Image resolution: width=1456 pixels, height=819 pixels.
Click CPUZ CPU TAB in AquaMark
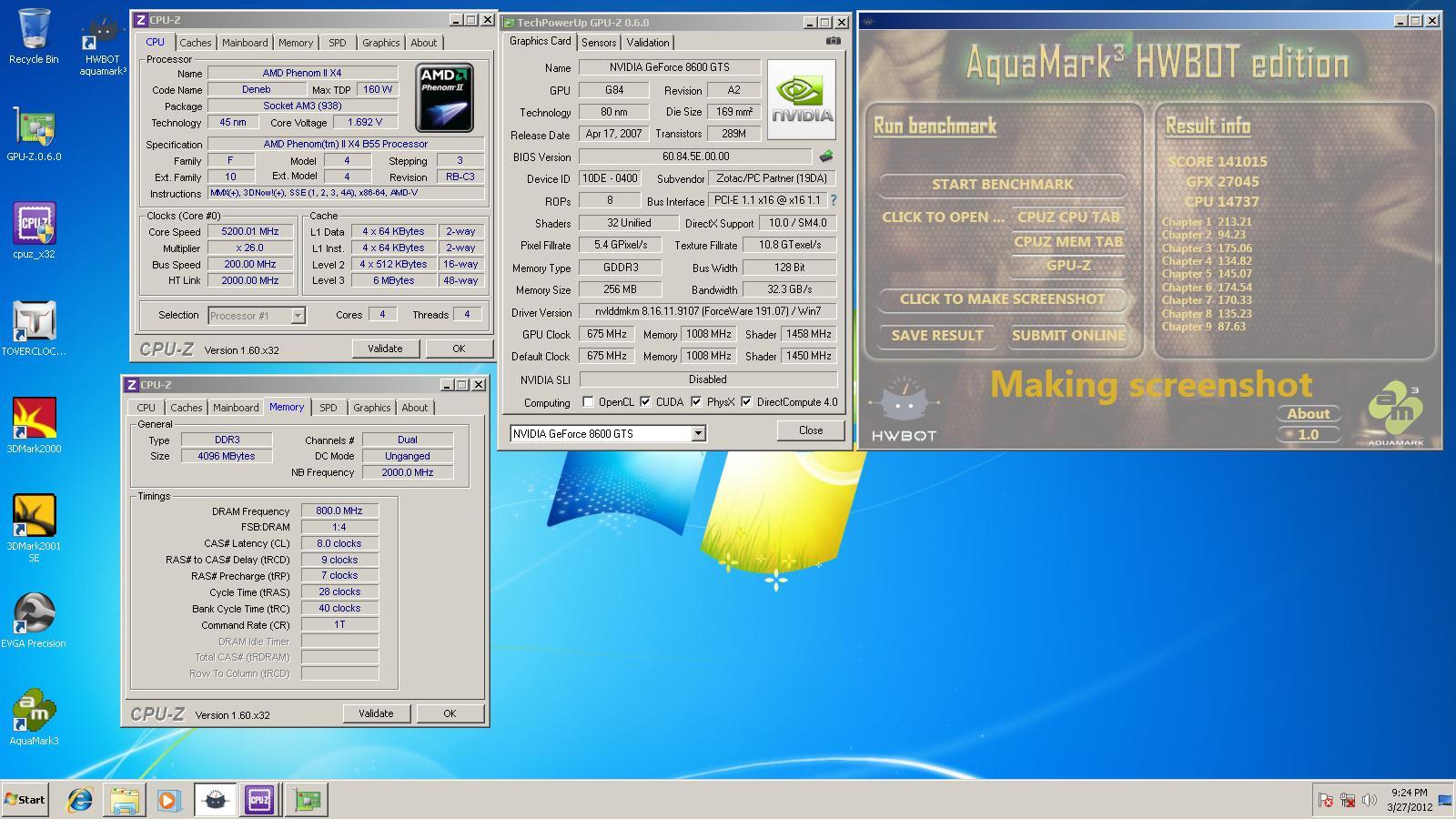(1068, 217)
